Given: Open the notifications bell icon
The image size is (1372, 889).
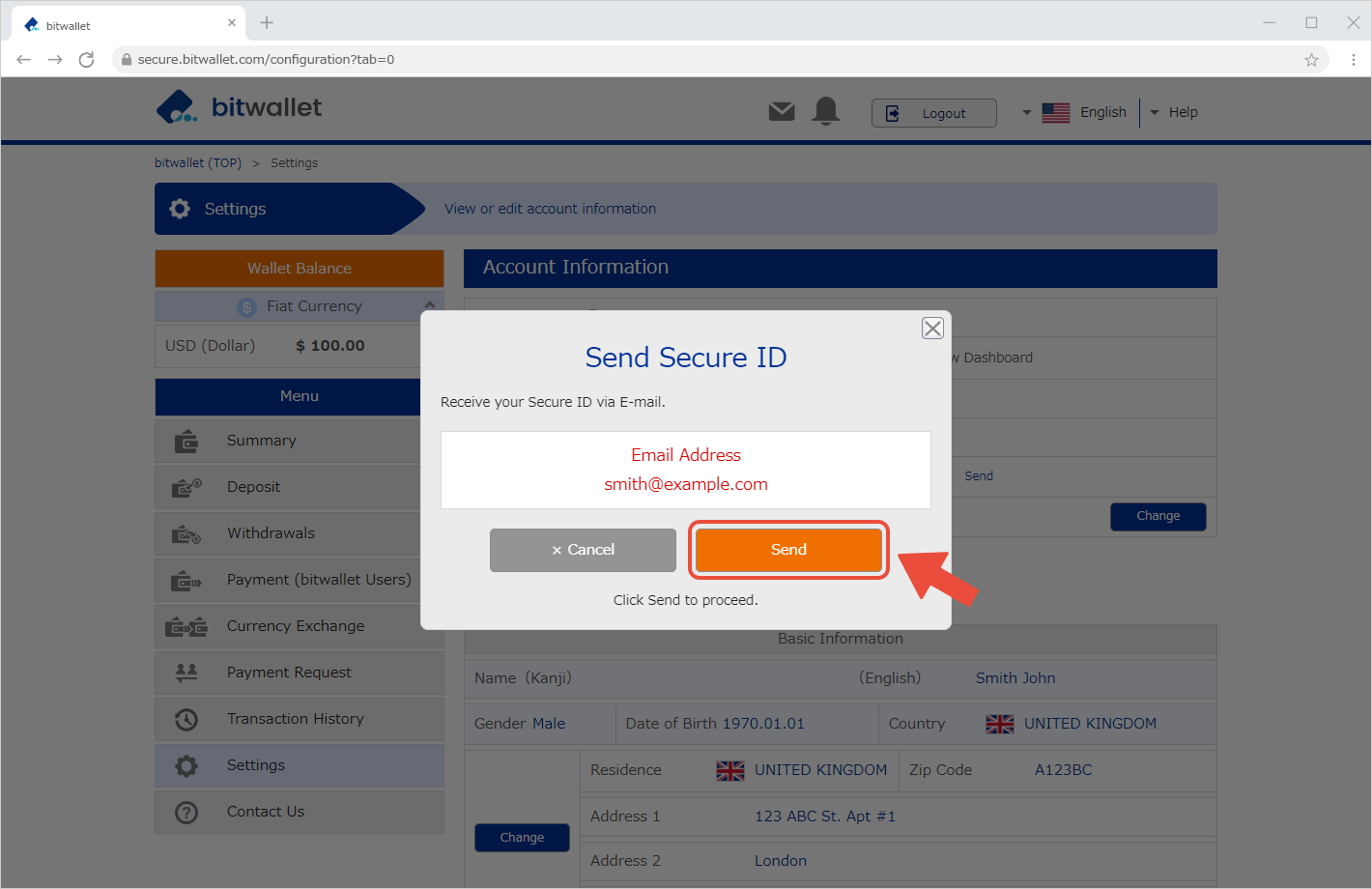Looking at the screenshot, I should pyautogui.click(x=826, y=112).
